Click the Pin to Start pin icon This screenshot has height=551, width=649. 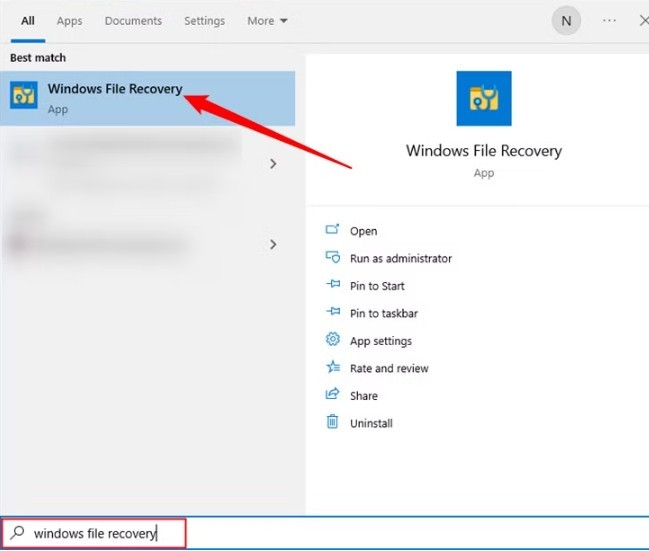point(333,285)
